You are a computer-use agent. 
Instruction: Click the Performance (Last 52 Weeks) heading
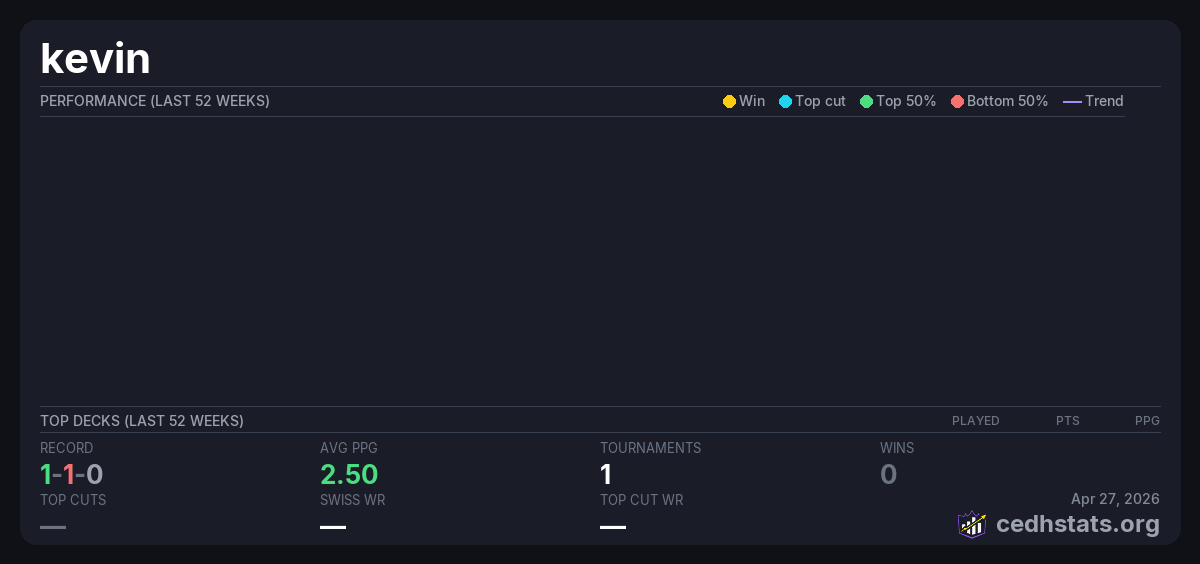pos(155,101)
